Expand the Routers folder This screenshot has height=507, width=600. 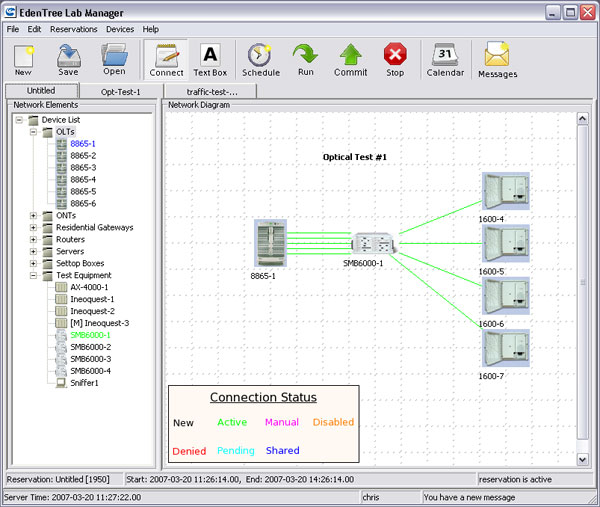tap(34, 240)
